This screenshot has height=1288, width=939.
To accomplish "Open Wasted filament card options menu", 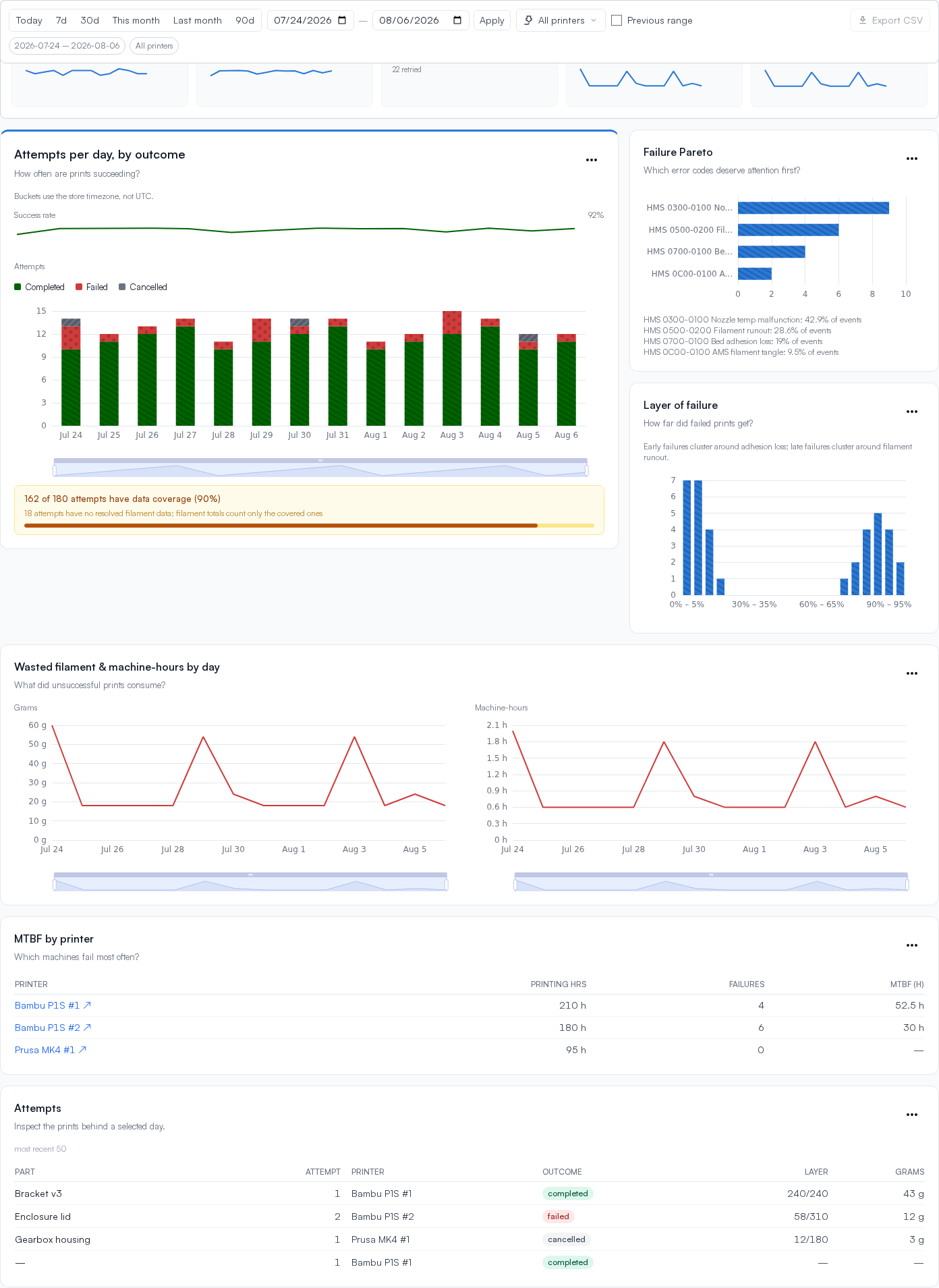I will pyautogui.click(x=912, y=673).
